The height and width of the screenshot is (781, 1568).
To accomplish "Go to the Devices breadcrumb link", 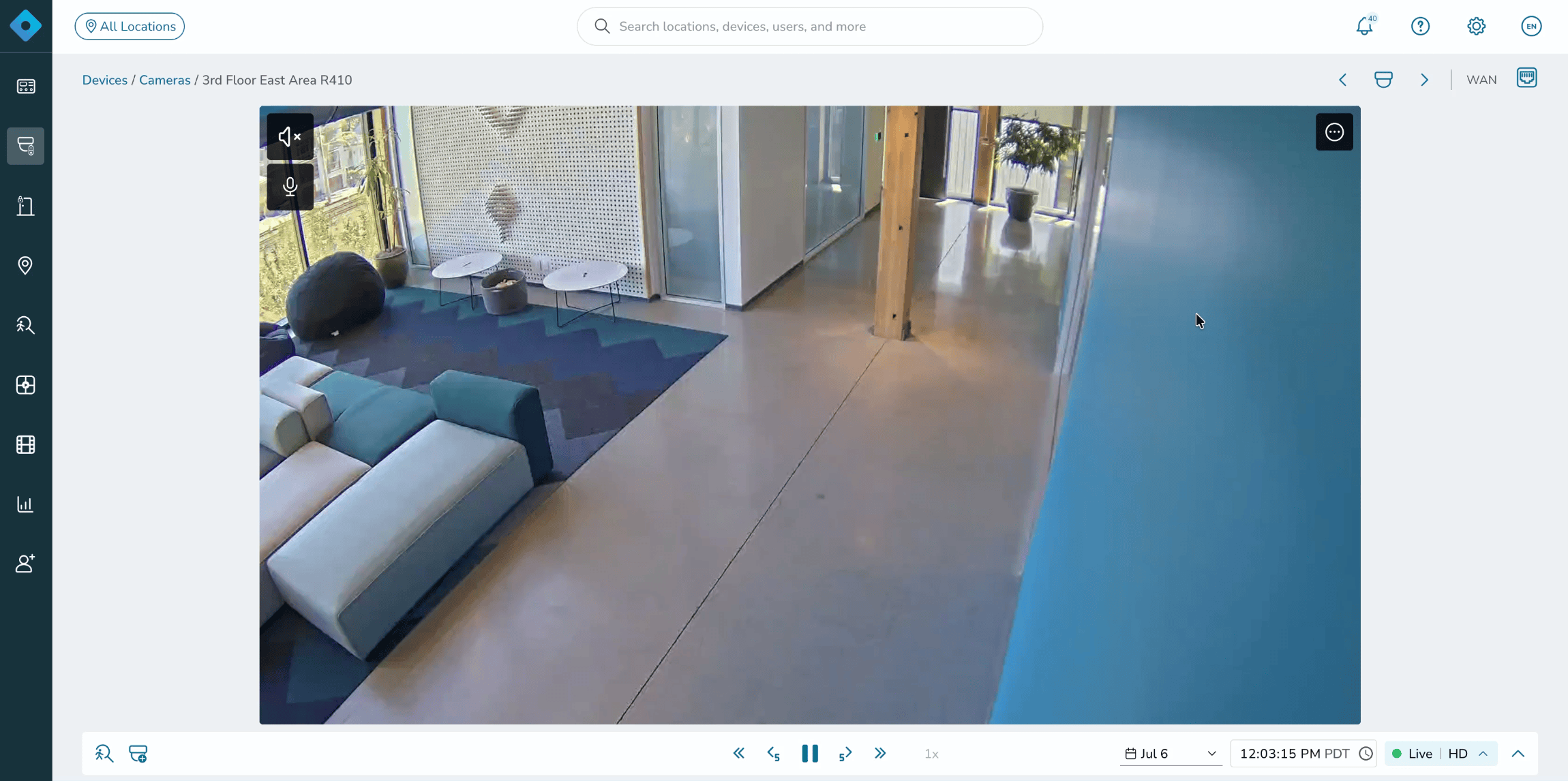I will (x=104, y=80).
